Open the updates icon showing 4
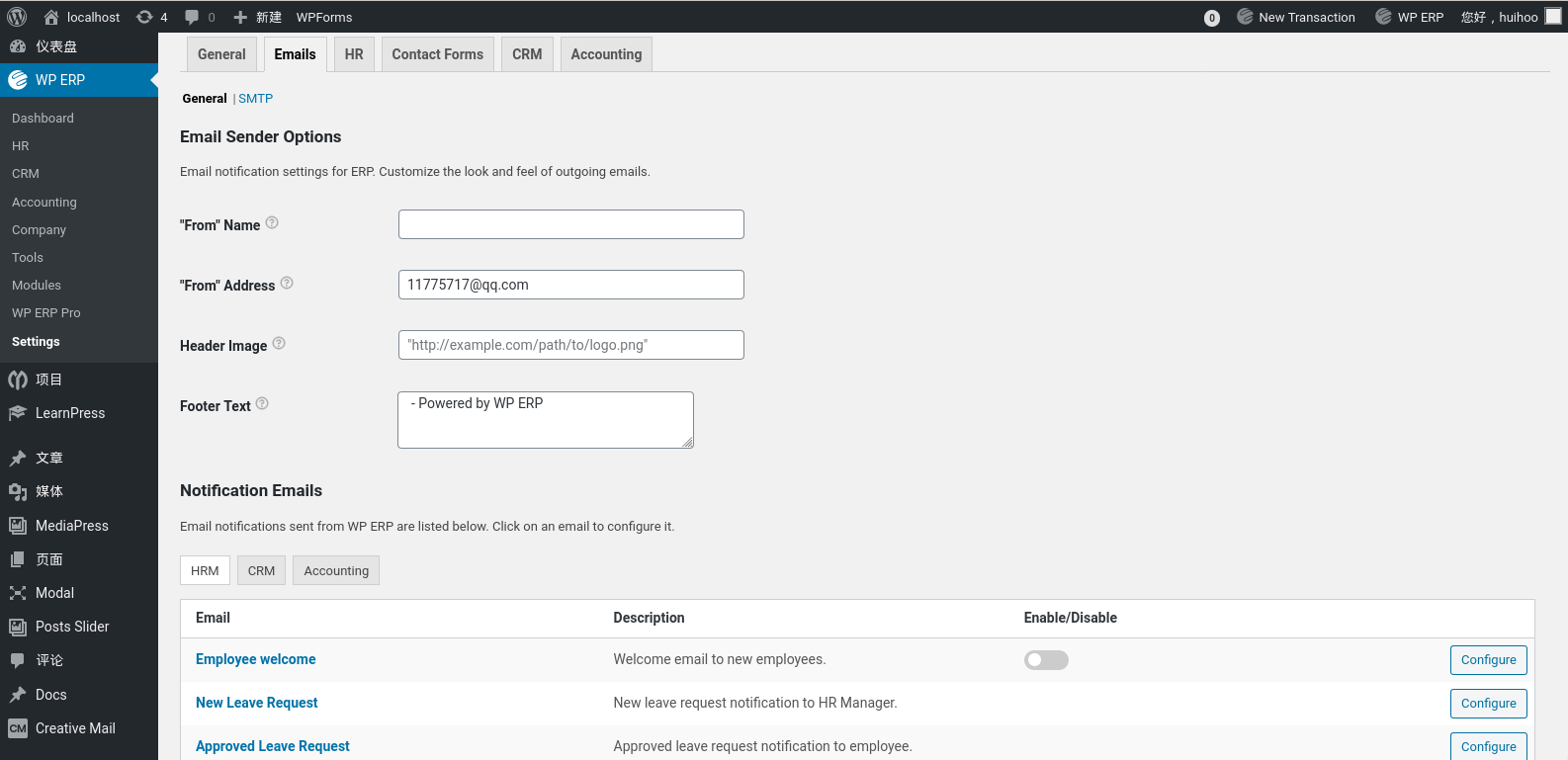 [144, 17]
